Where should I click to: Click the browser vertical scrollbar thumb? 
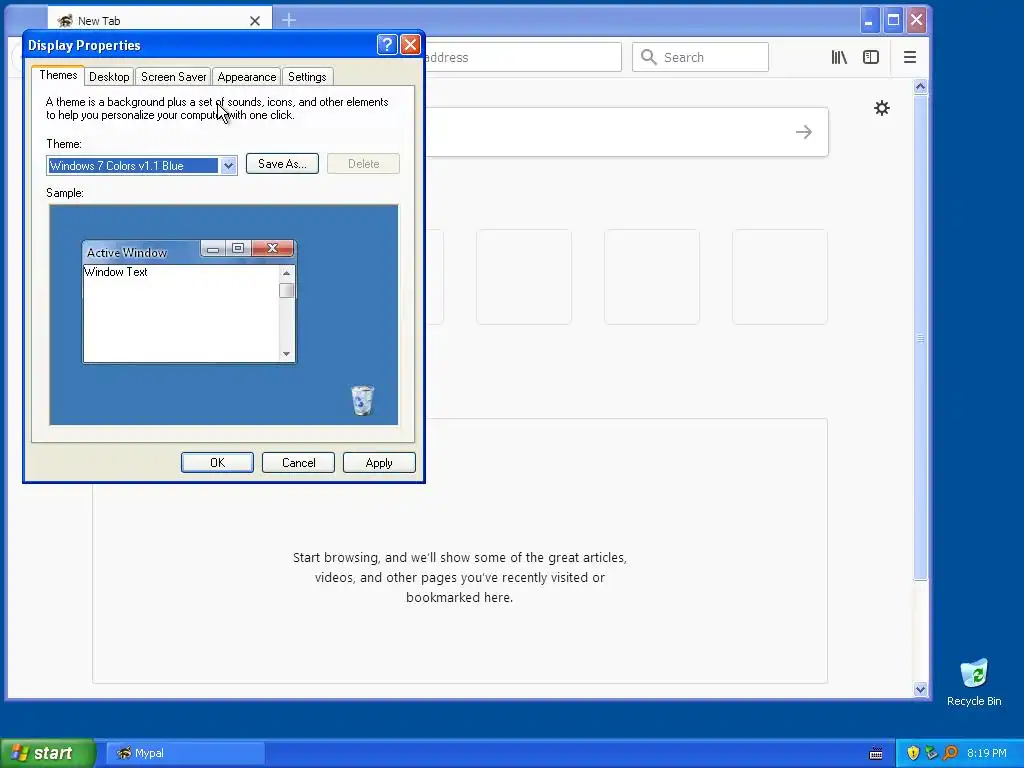(x=920, y=337)
